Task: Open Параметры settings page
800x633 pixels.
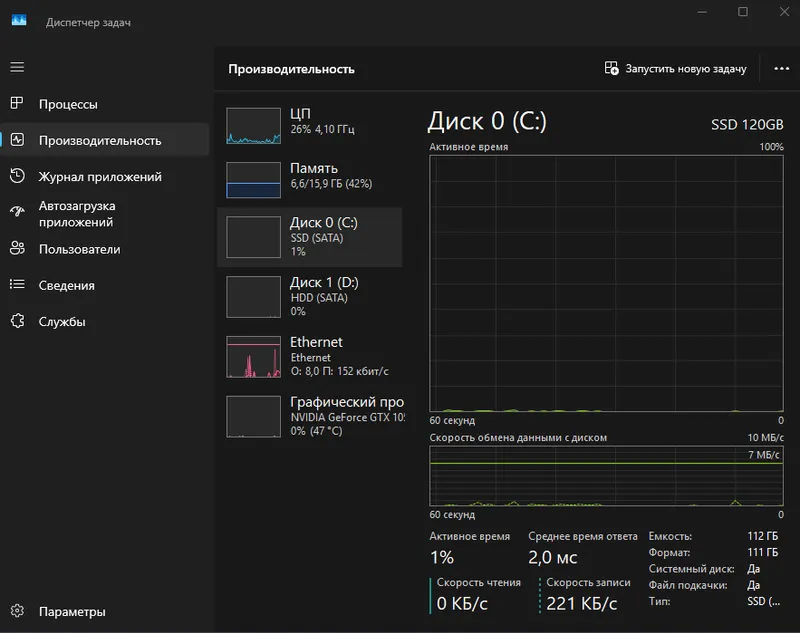Action: tap(105, 611)
